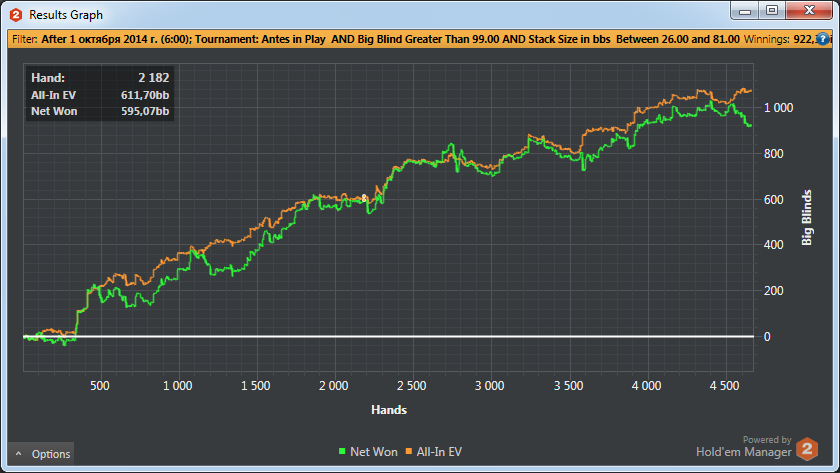Click the blue help icon in filter bar

point(823,39)
